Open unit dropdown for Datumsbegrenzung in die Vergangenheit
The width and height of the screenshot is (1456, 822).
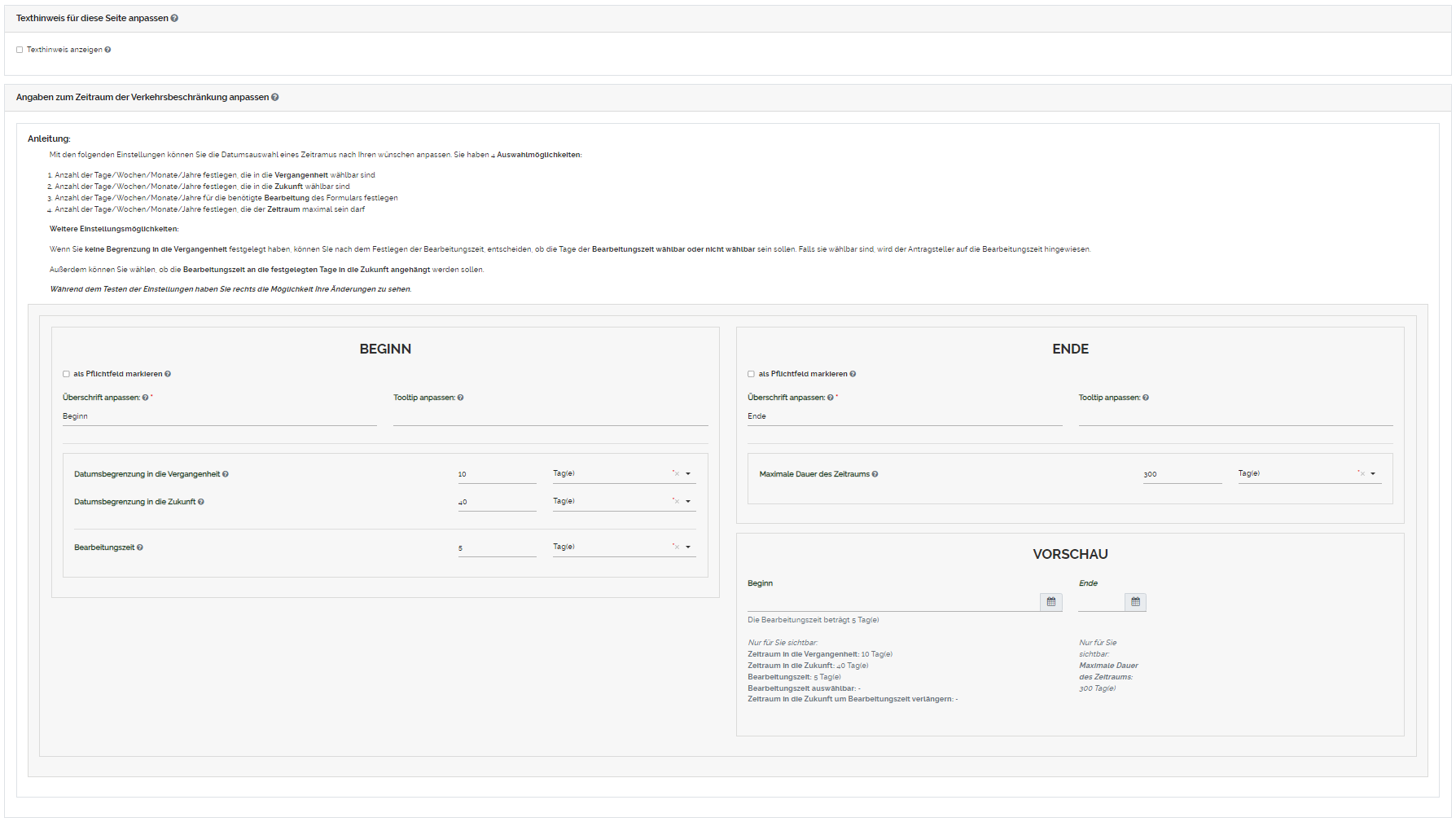(x=688, y=473)
